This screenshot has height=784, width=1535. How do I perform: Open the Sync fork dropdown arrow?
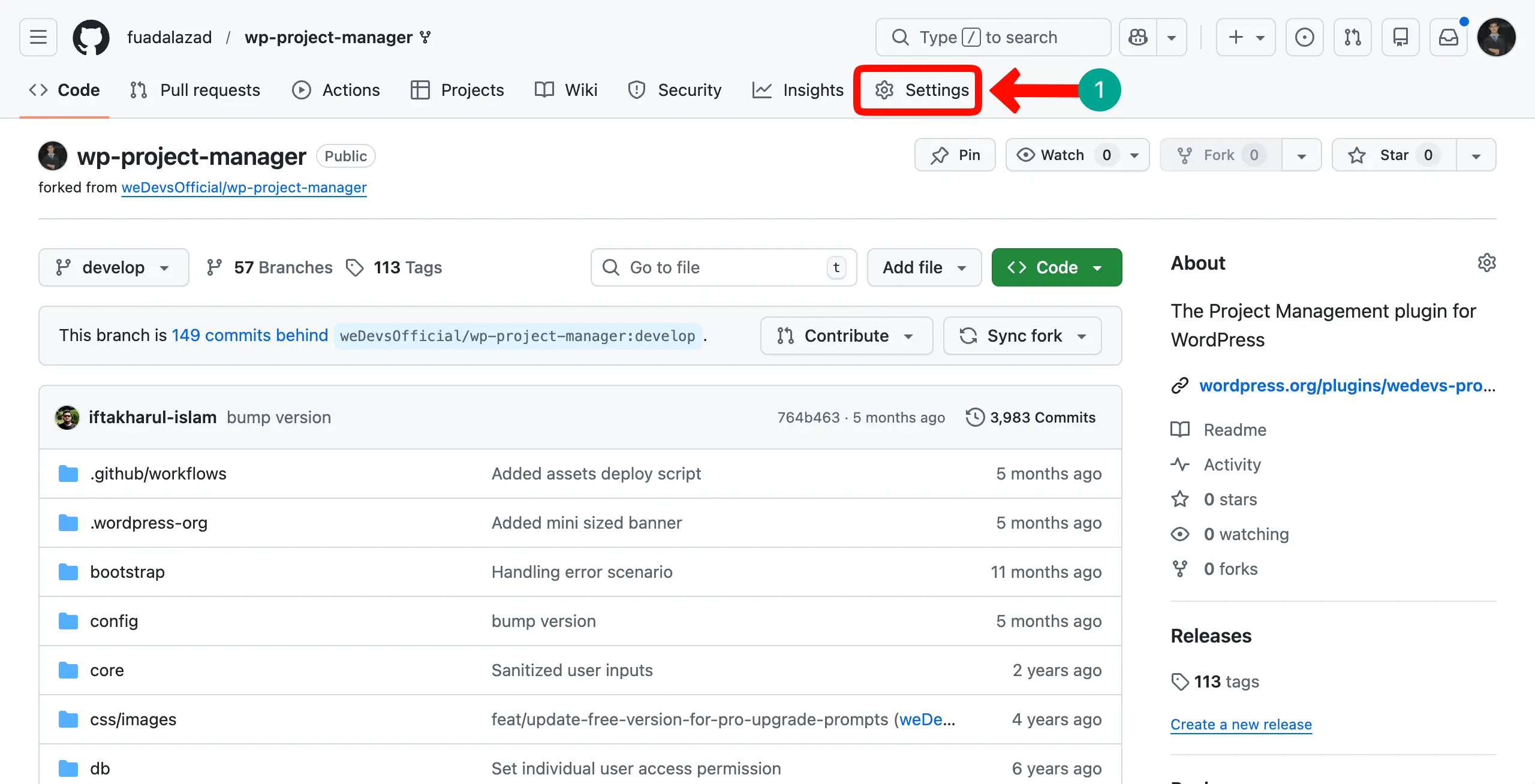pos(1082,336)
